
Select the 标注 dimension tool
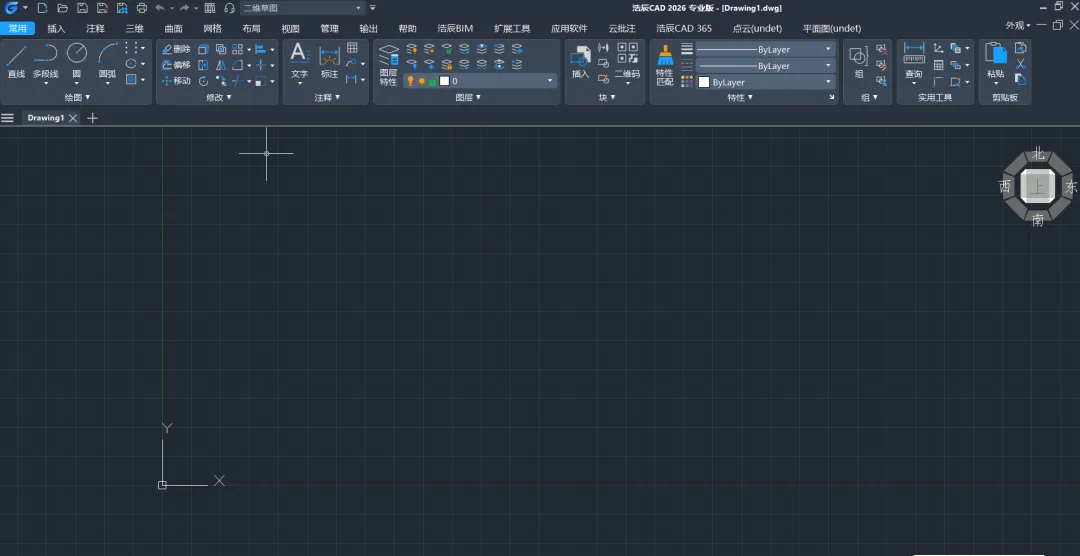[329, 61]
